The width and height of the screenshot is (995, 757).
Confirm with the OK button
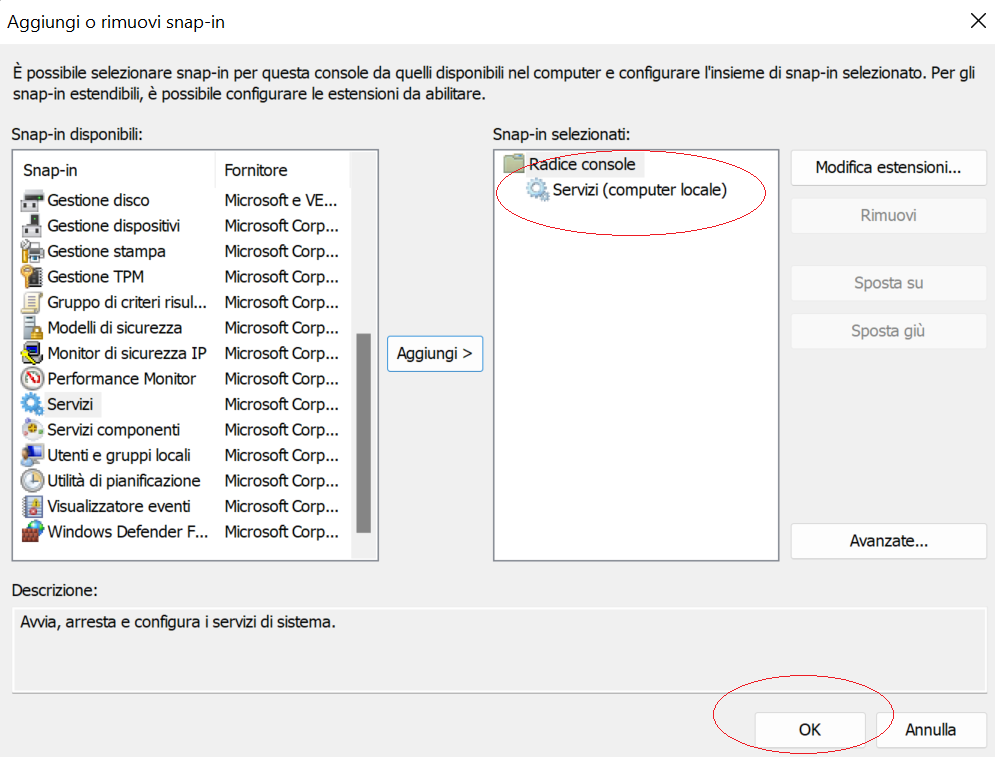[810, 730]
